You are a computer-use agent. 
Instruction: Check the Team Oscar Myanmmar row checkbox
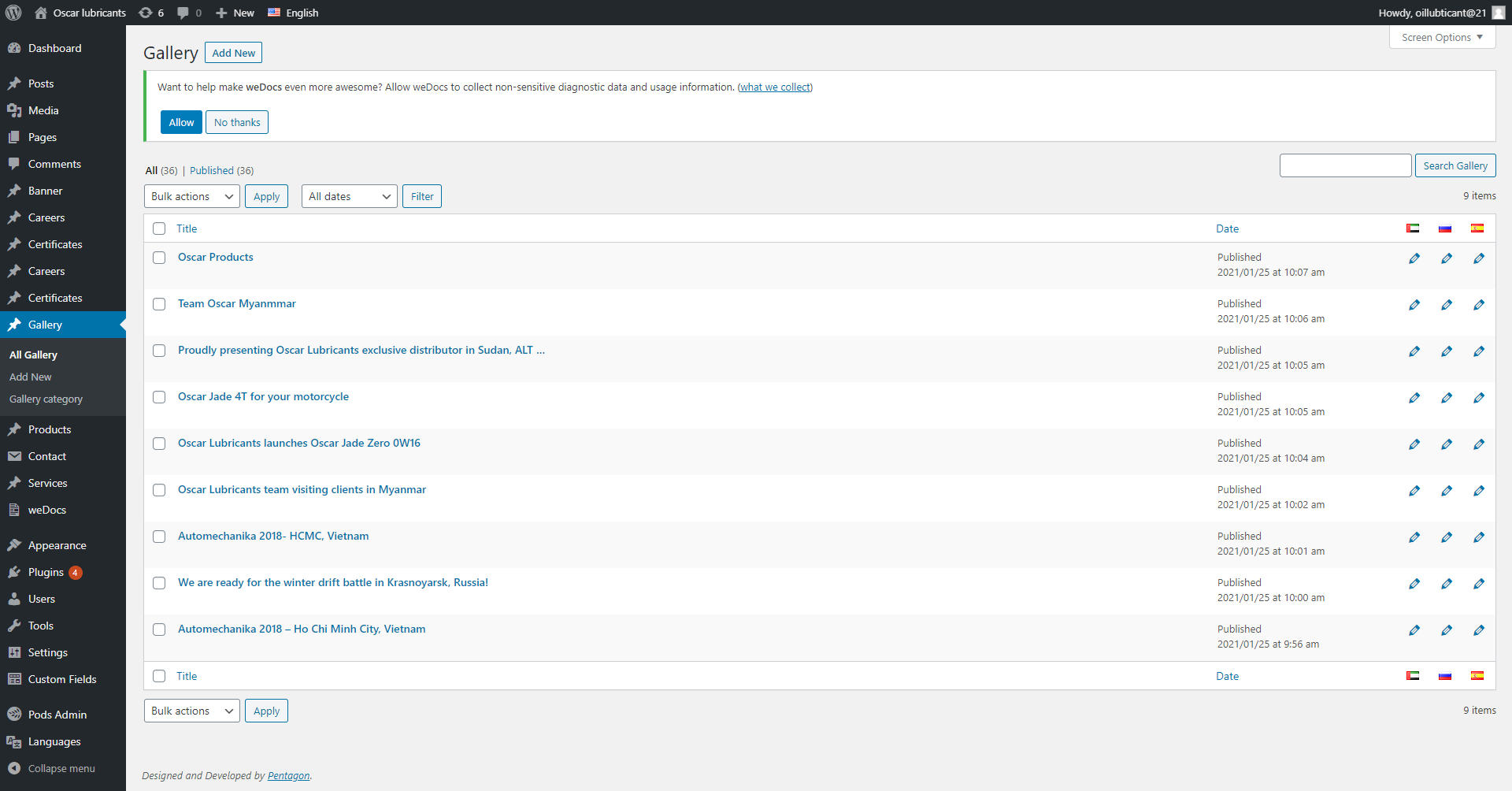point(159,304)
